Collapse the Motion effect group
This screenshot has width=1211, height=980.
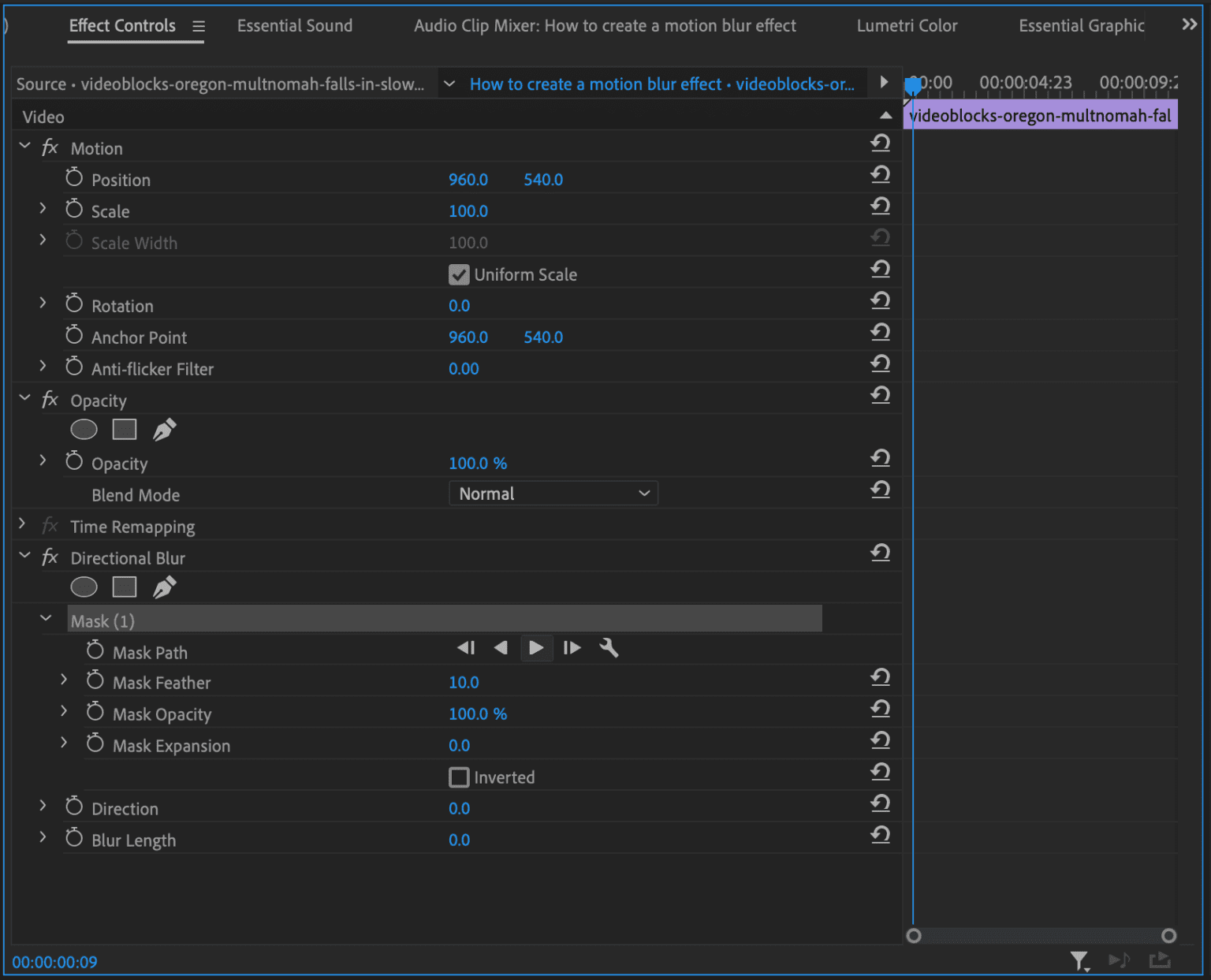(24, 146)
